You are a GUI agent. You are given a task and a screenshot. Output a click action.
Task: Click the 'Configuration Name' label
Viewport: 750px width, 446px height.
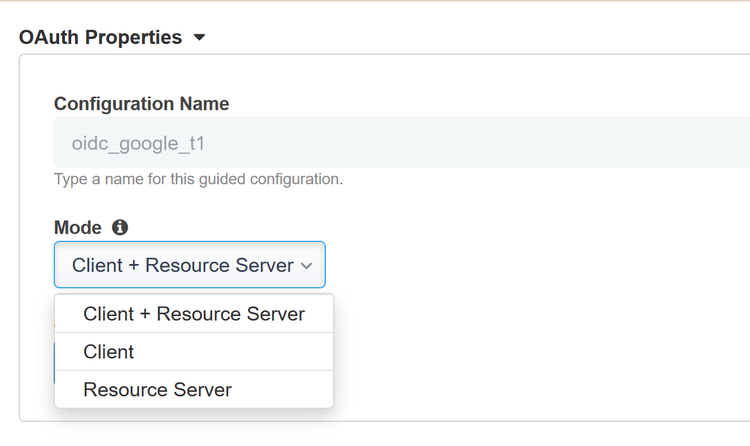point(141,104)
